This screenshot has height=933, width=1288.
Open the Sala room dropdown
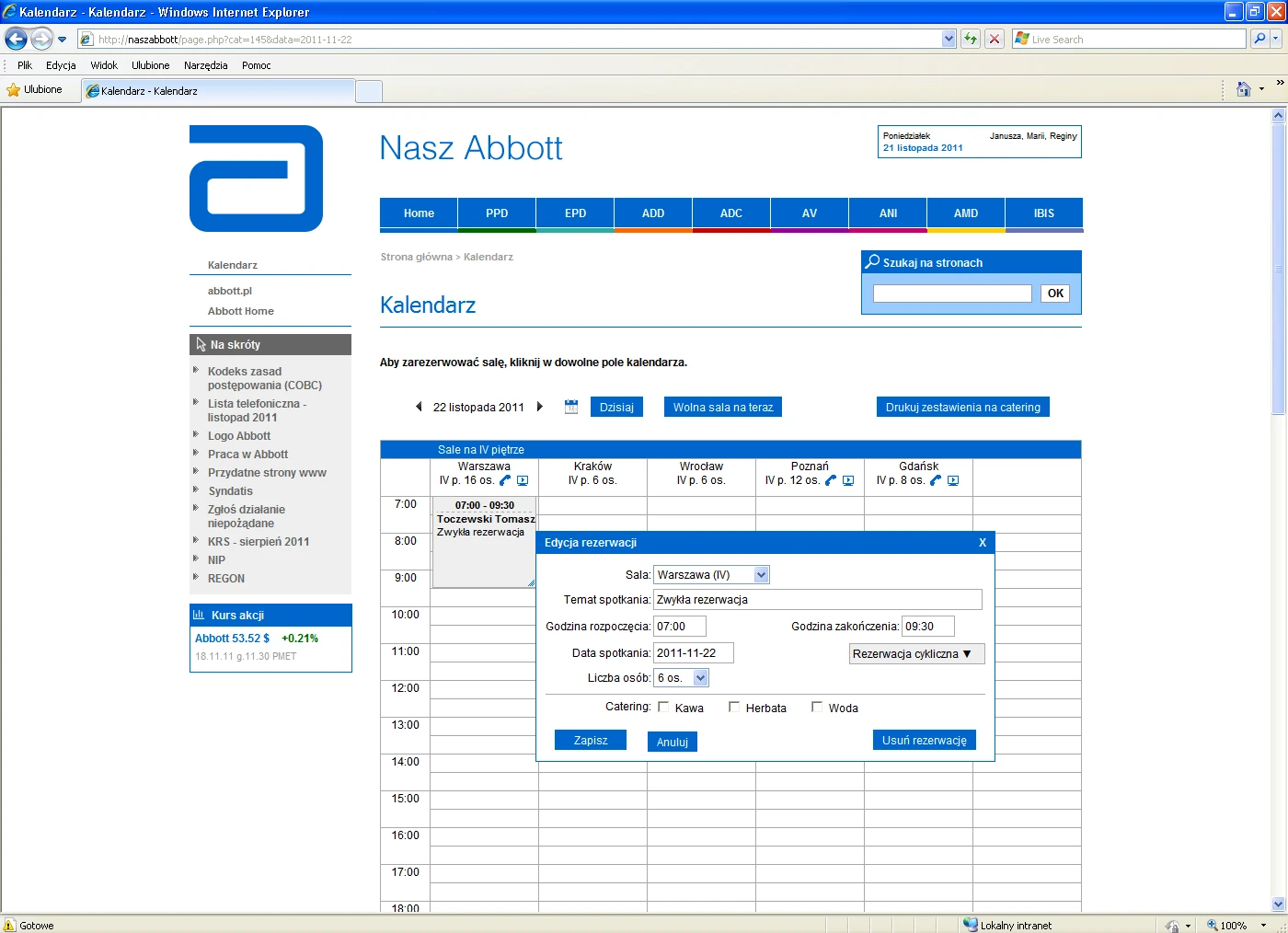[x=761, y=574]
